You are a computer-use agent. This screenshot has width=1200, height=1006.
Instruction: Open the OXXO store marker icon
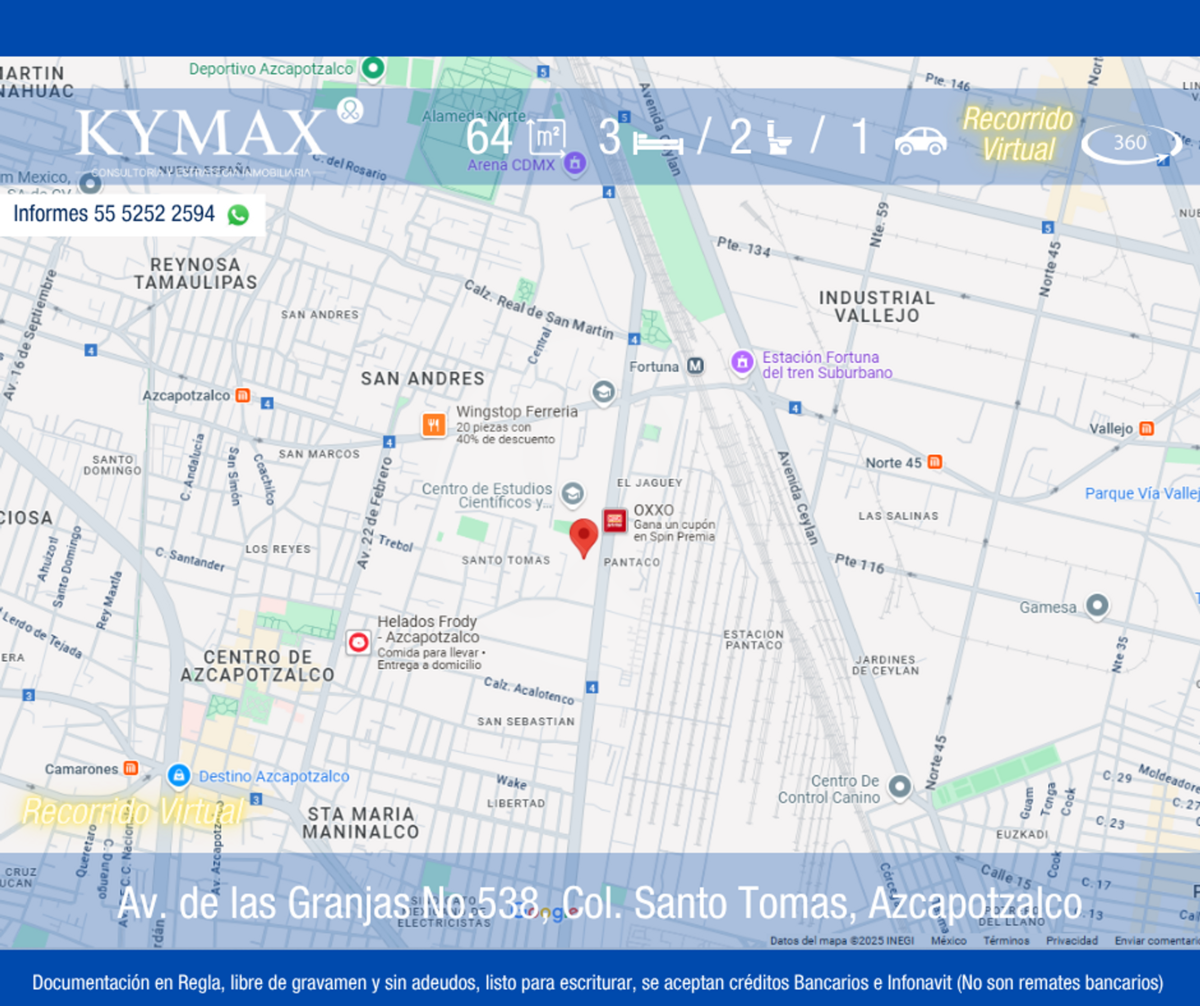point(614,521)
